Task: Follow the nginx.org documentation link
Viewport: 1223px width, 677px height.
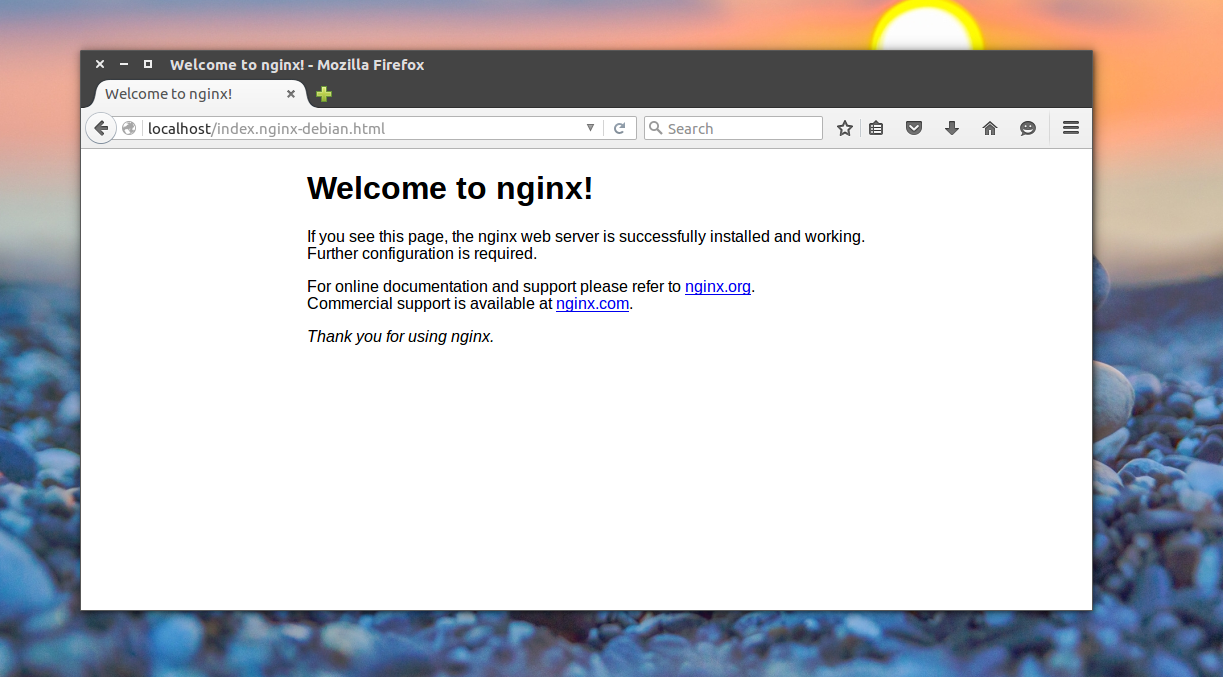Action: [x=717, y=287]
